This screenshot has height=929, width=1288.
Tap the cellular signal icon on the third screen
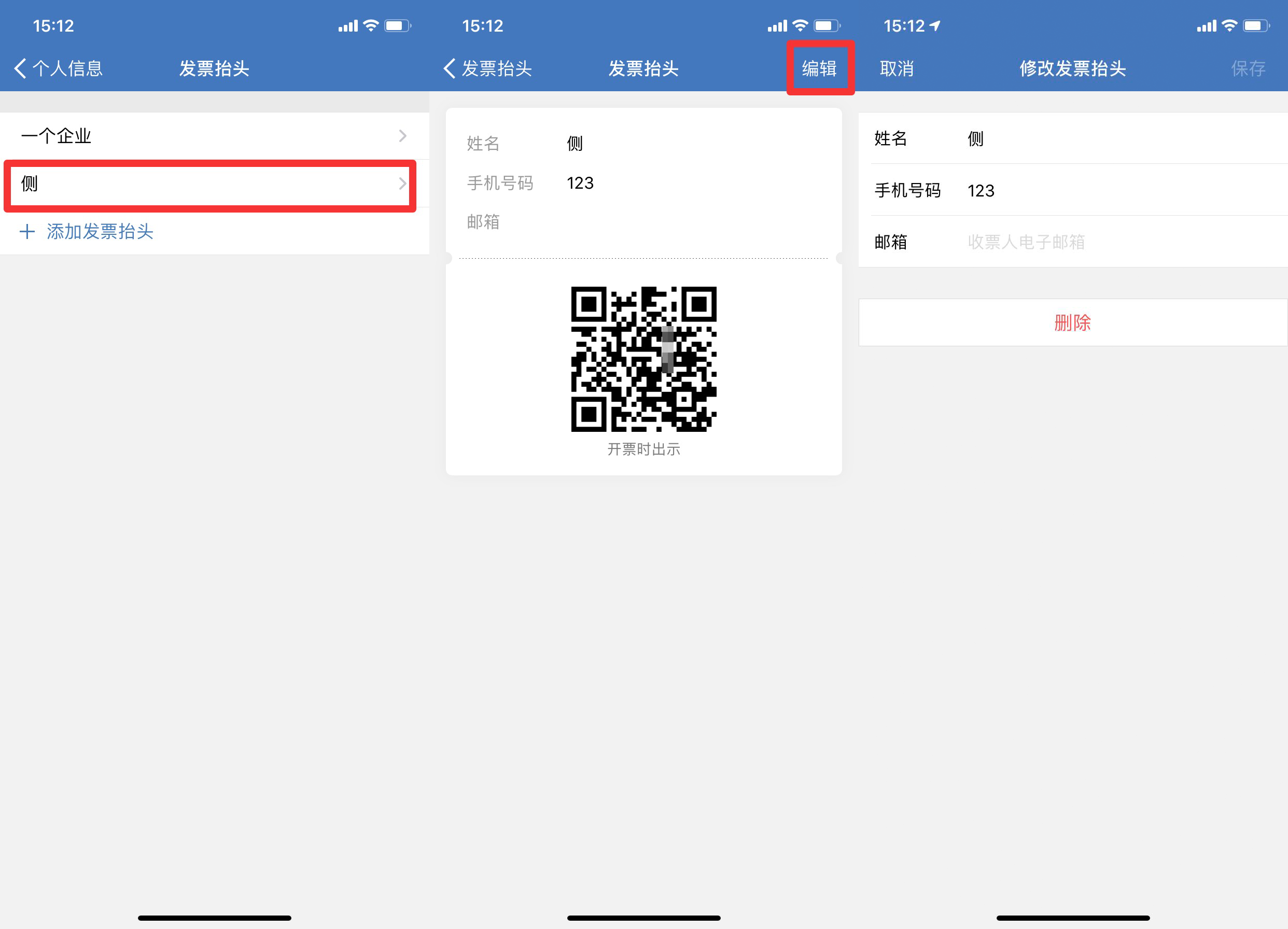(x=1207, y=25)
